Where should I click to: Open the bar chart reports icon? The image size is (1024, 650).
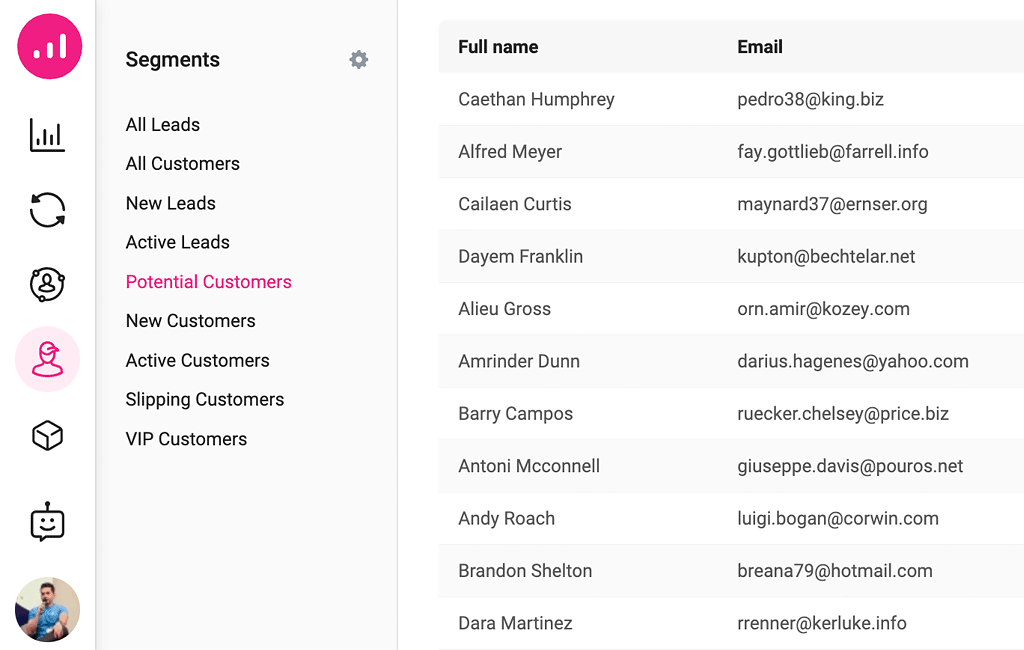47,135
